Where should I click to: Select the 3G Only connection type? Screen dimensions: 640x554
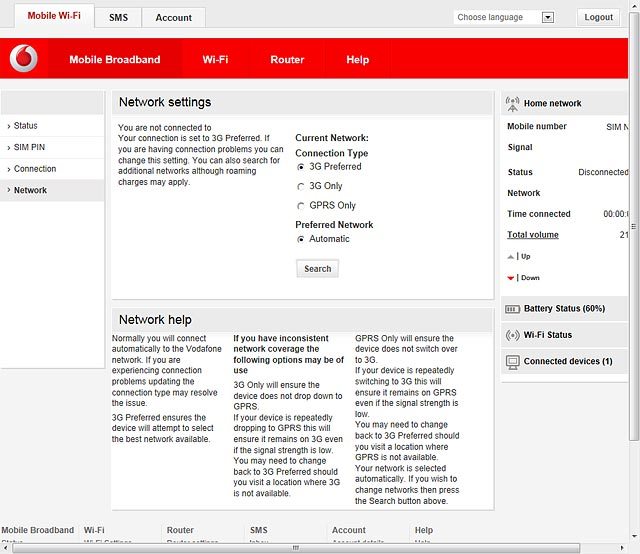tap(301, 187)
